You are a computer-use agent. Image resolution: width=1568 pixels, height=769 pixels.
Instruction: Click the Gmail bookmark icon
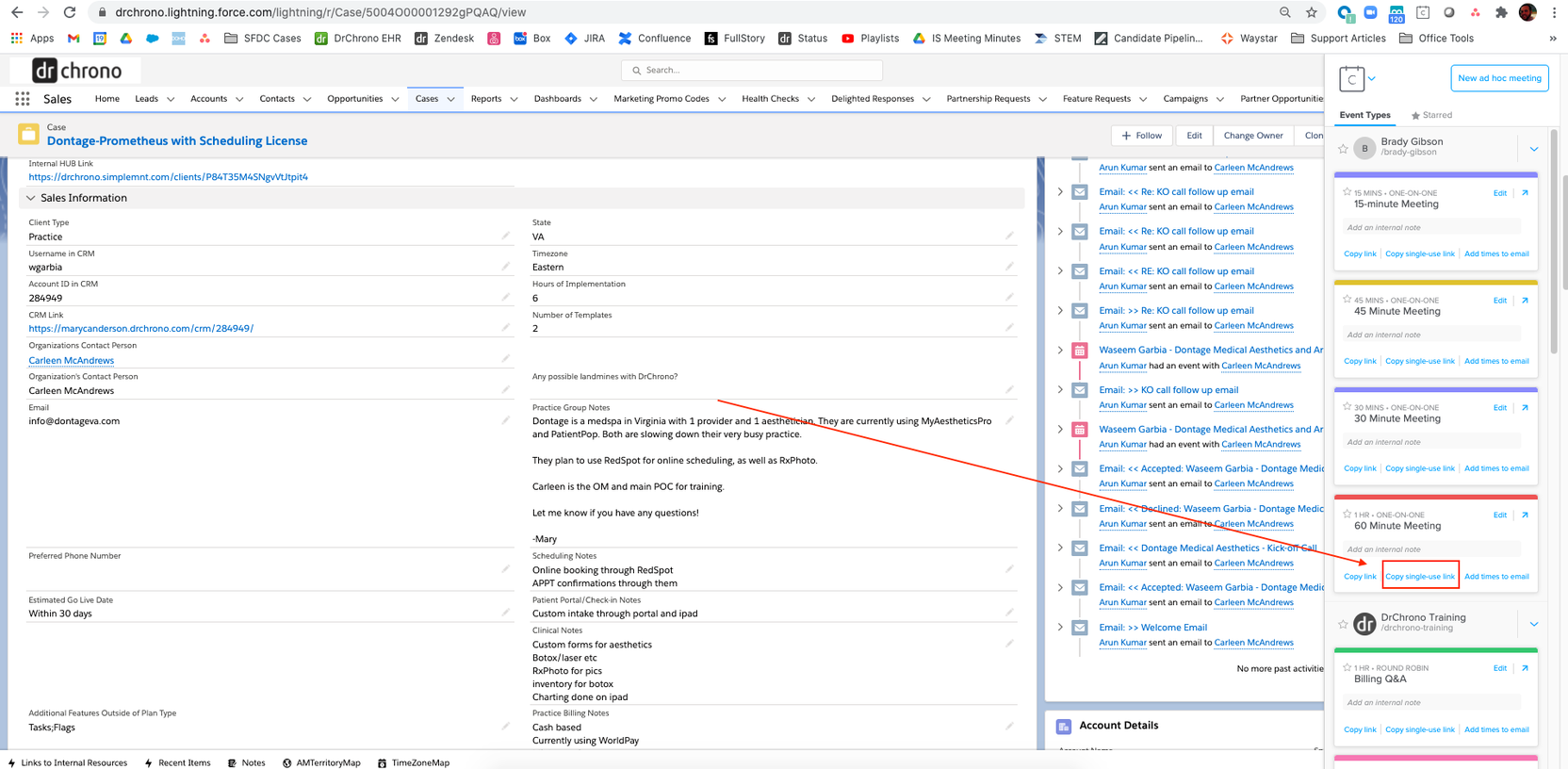click(73, 39)
